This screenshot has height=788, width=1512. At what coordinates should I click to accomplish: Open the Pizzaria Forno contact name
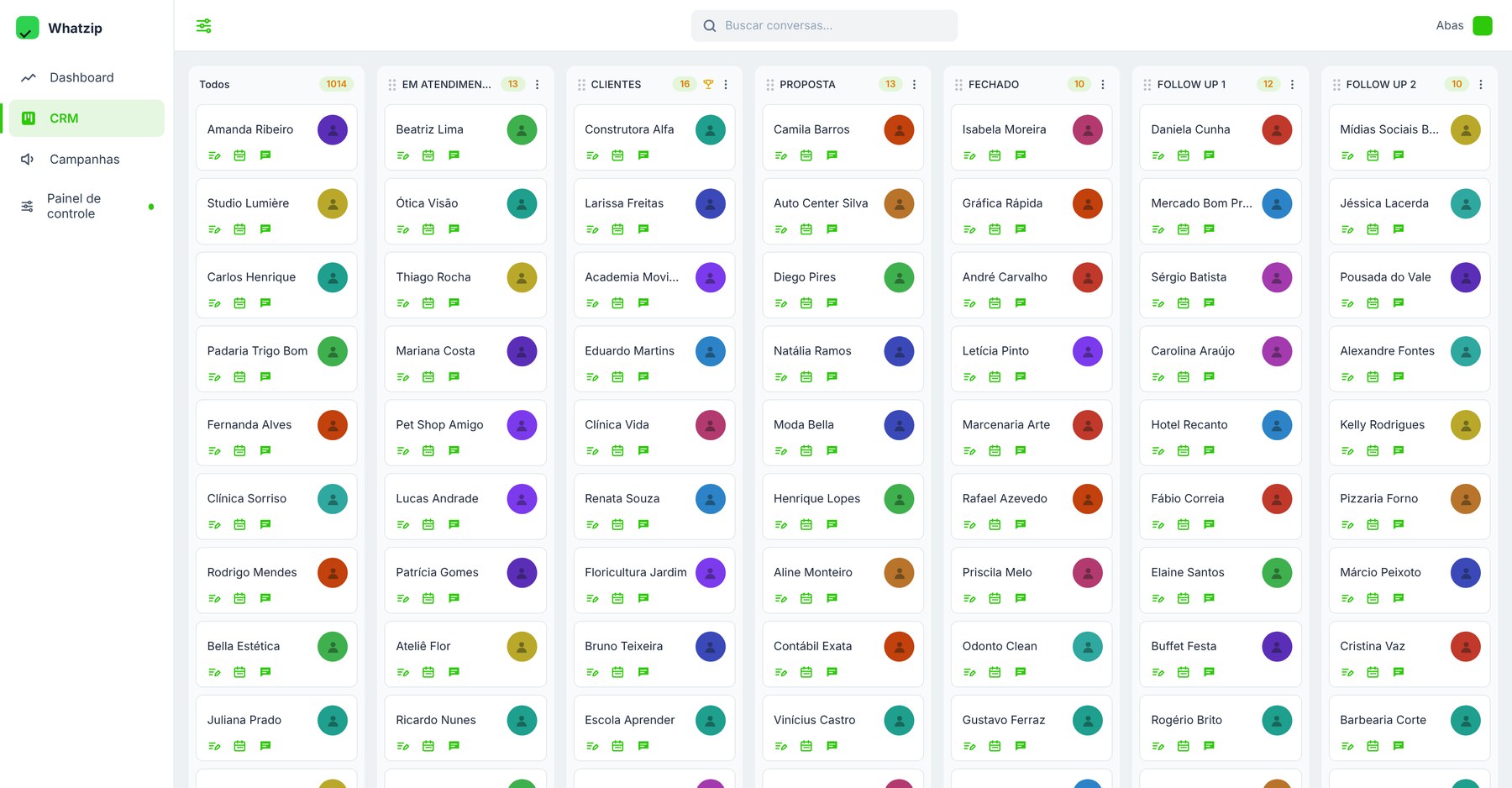pos(1378,499)
